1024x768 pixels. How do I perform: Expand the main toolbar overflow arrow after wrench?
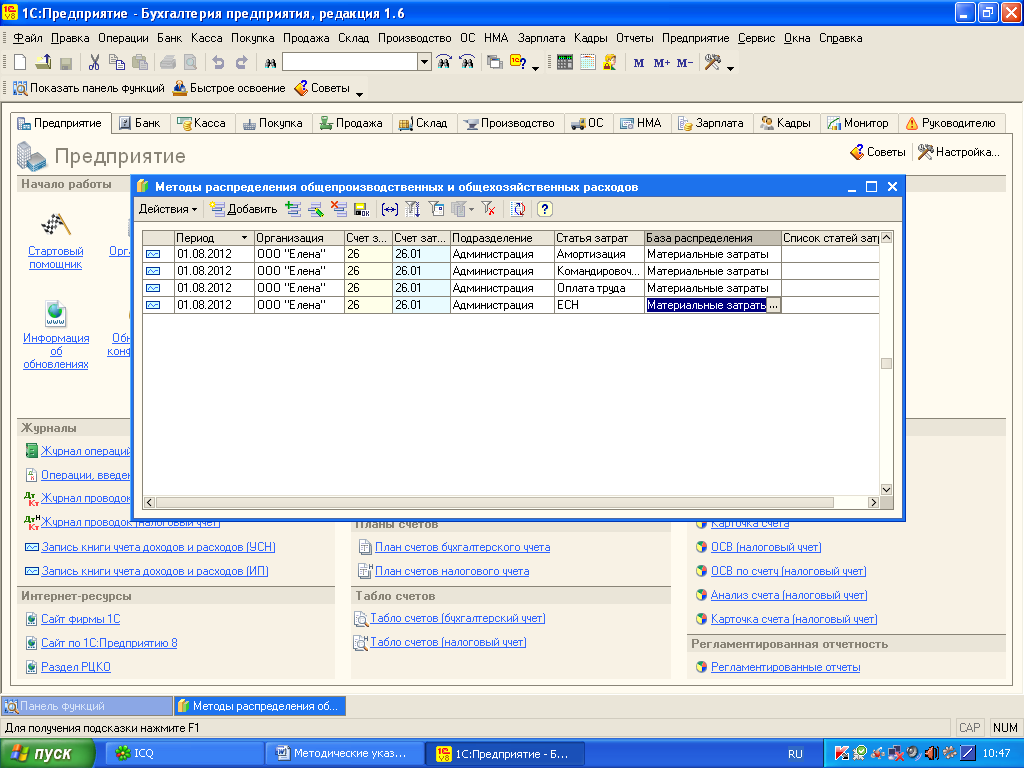click(x=731, y=68)
